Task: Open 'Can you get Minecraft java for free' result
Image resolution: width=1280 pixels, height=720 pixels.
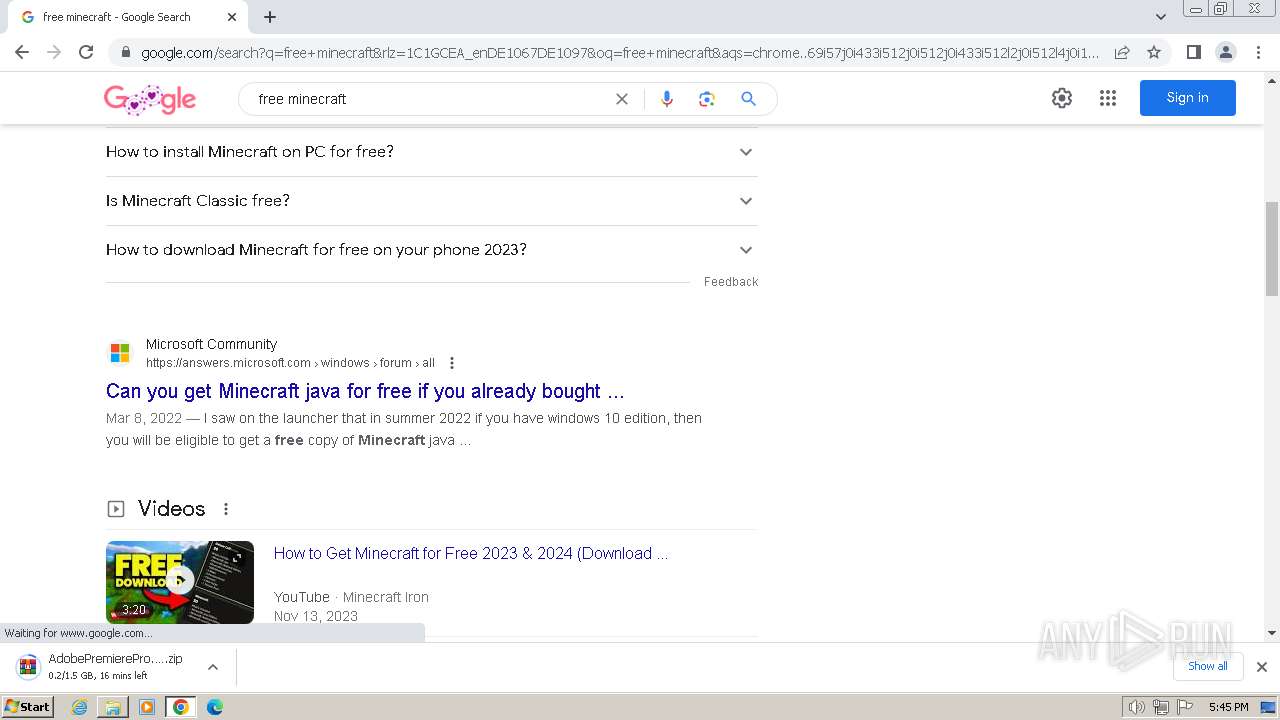Action: [365, 391]
